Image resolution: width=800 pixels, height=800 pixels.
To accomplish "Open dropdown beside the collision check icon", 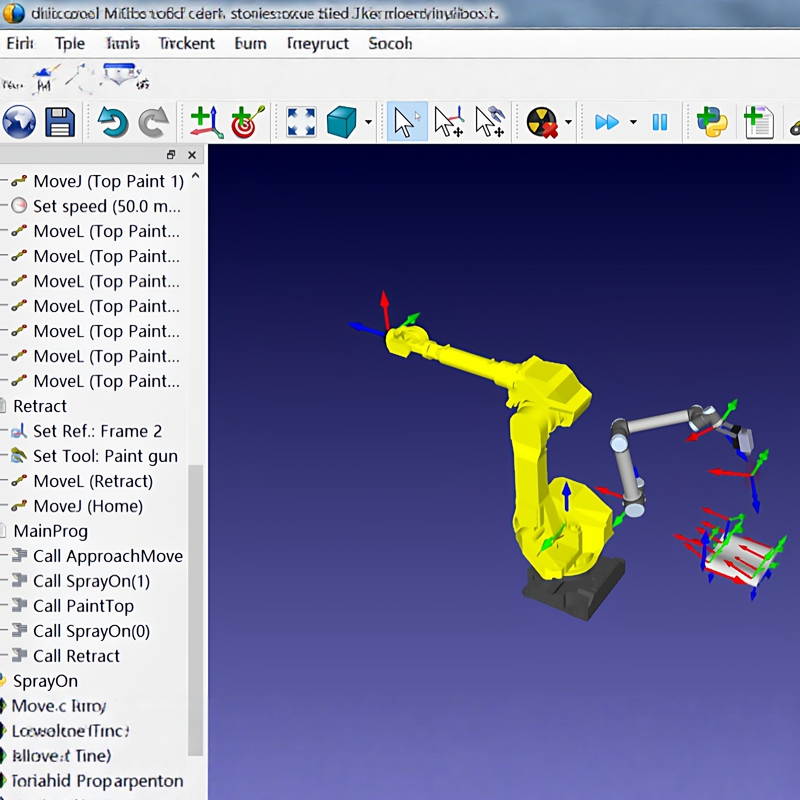I will [x=568, y=122].
